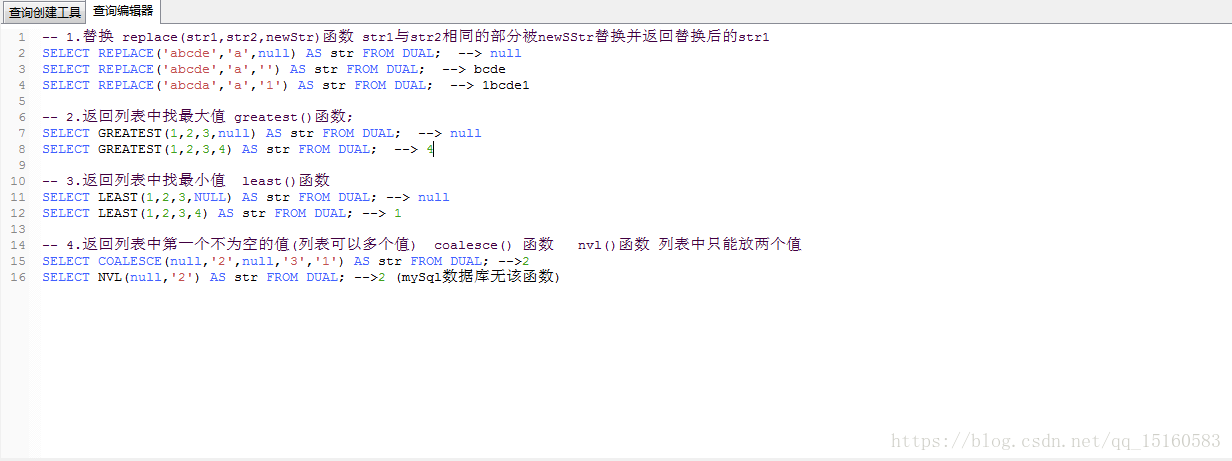The image size is (1232, 461).
Task: Click the result text '--> 1bcde1'
Action: click(490, 85)
